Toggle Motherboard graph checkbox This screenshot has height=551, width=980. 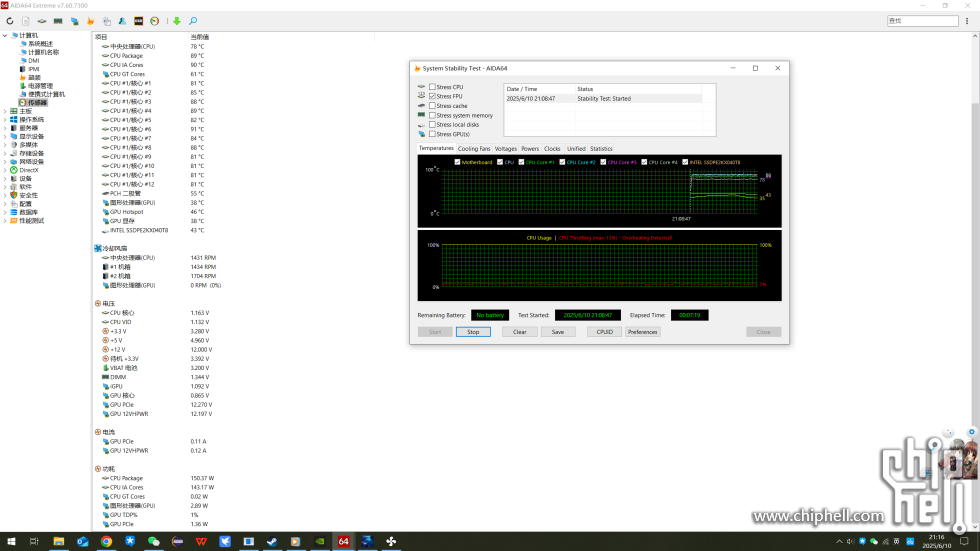coord(458,162)
